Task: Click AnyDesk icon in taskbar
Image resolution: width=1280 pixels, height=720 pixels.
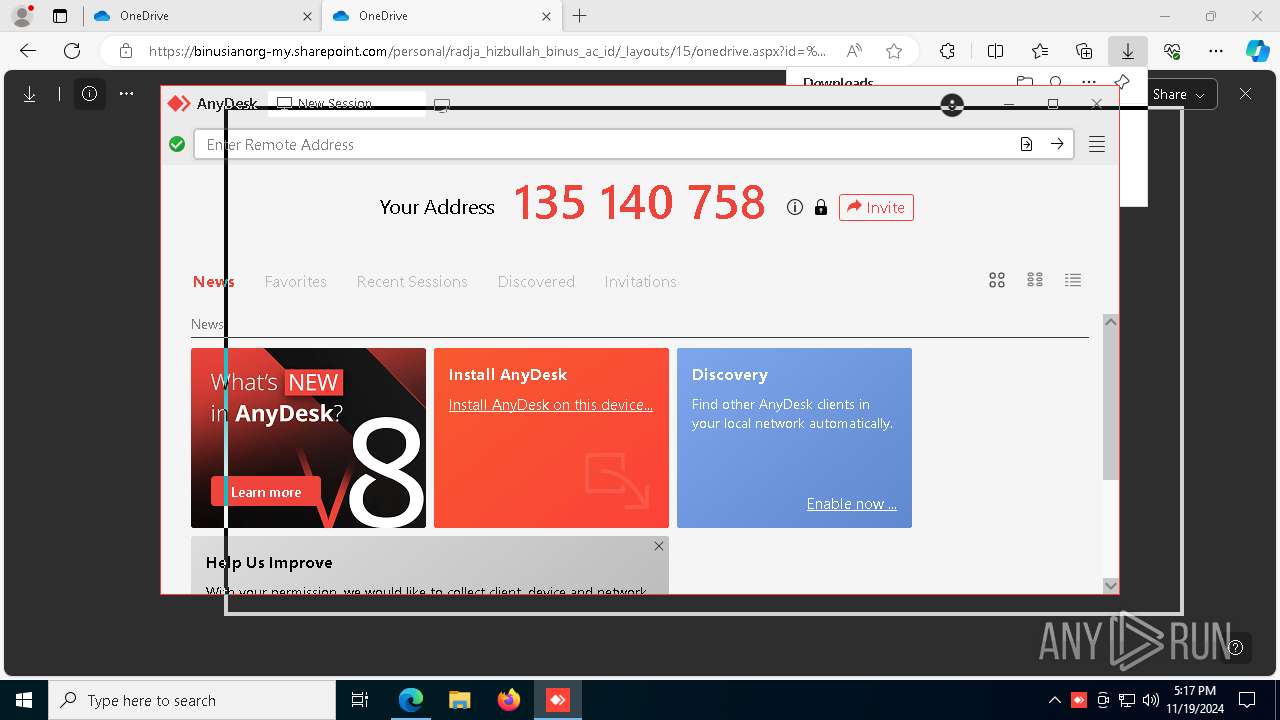Action: [x=558, y=700]
